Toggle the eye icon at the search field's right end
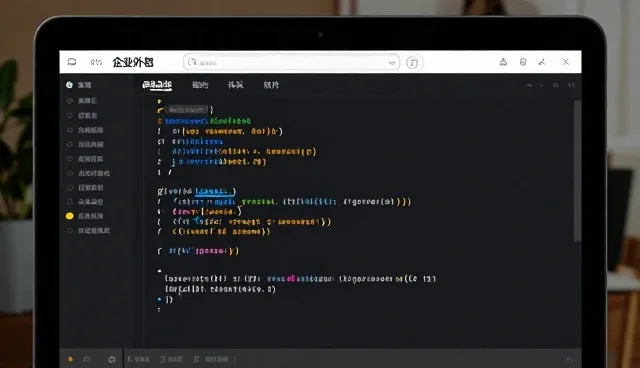640x368 pixels. 392,63
